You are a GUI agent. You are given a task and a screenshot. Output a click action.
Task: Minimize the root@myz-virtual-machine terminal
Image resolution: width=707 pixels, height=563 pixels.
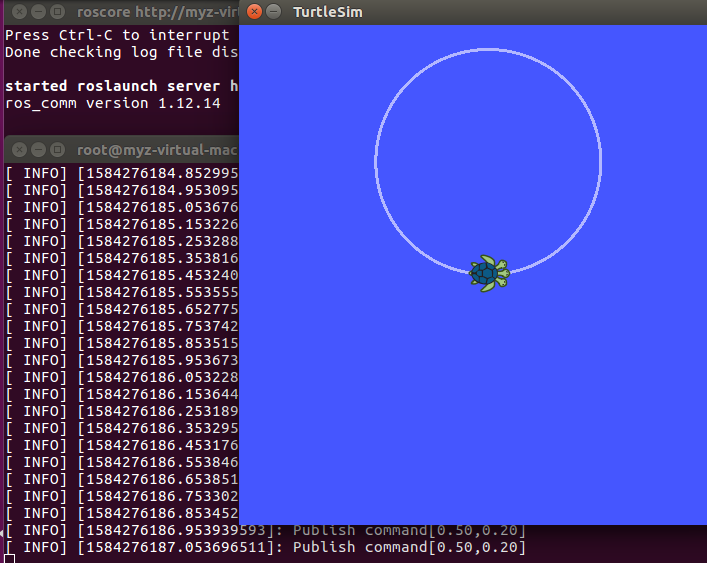tap(38, 150)
